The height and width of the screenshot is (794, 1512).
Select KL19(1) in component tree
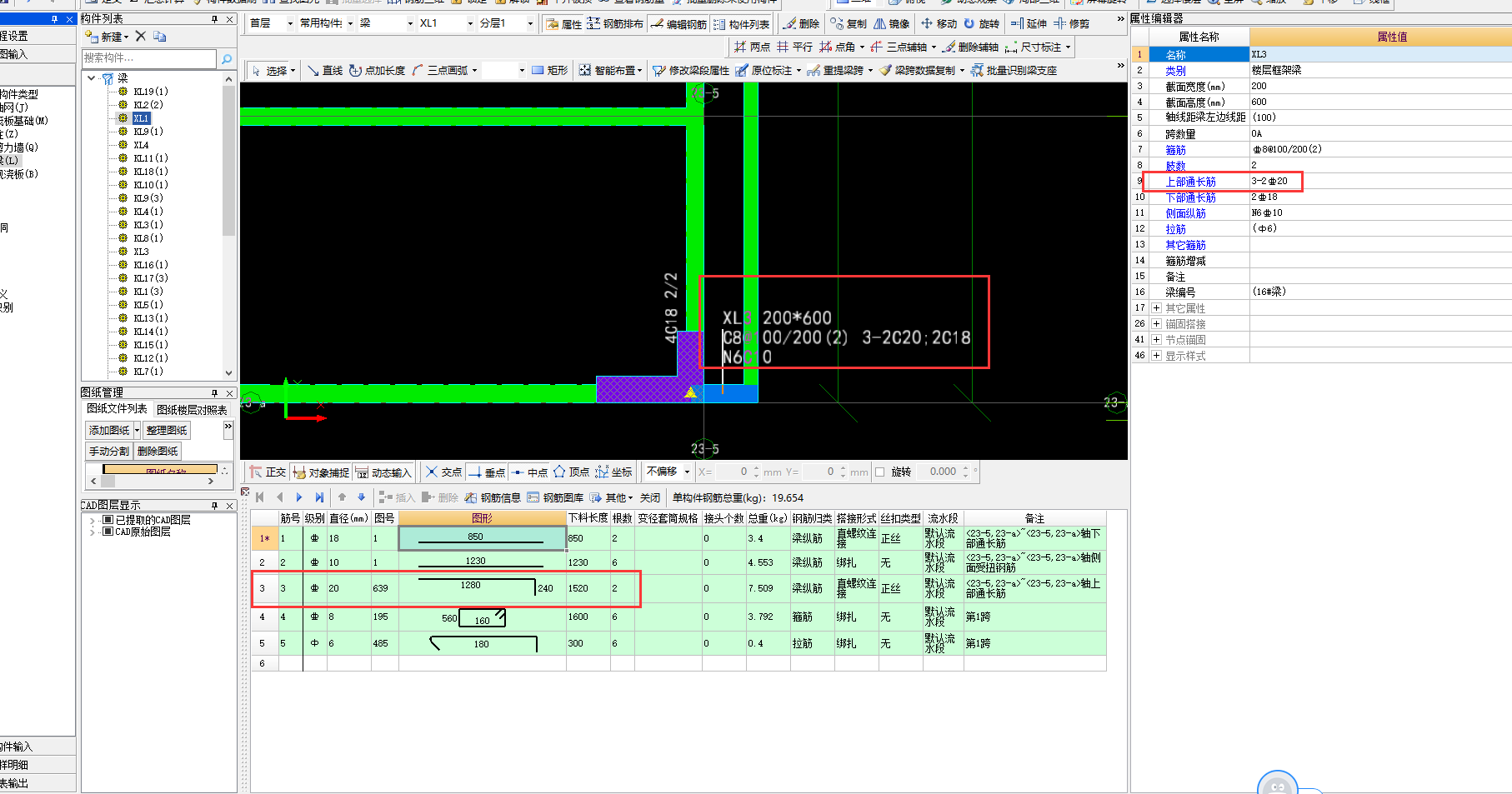point(150,92)
